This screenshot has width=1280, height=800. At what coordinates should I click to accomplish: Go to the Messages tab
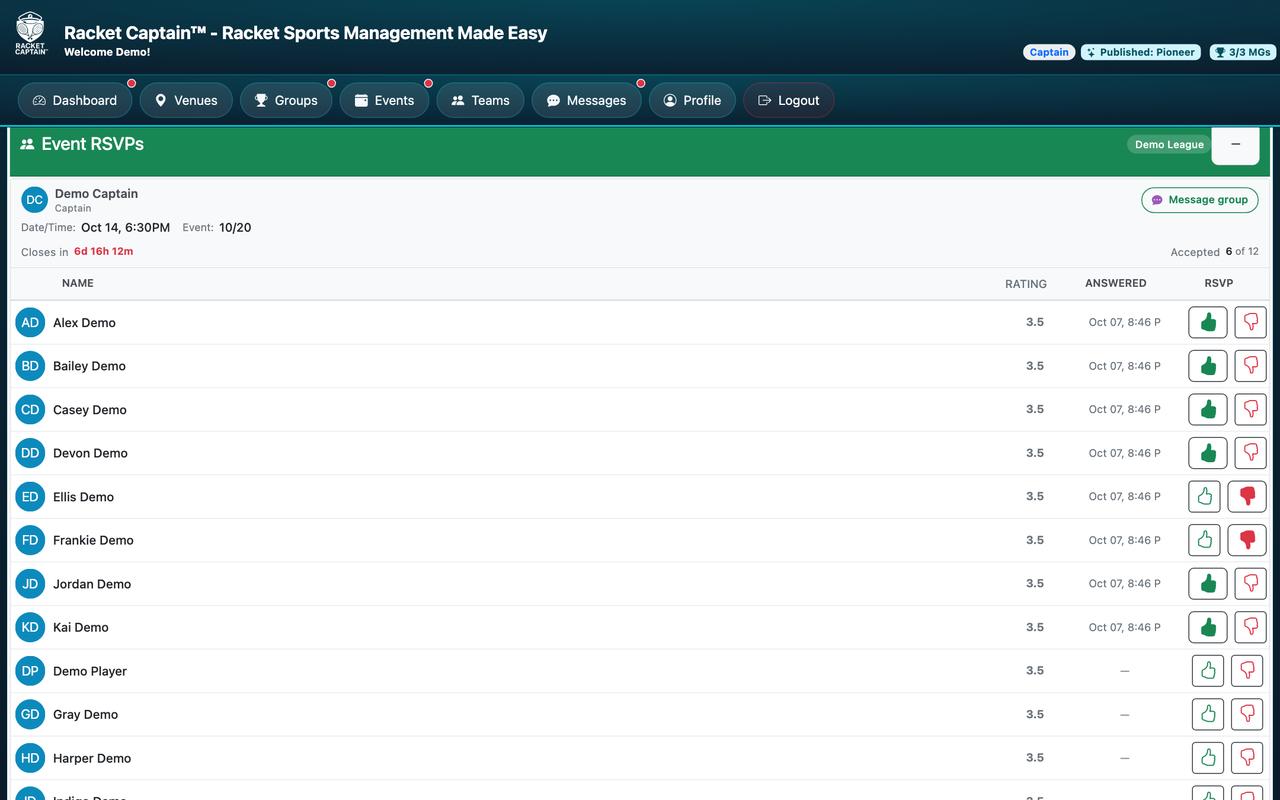(x=586, y=100)
